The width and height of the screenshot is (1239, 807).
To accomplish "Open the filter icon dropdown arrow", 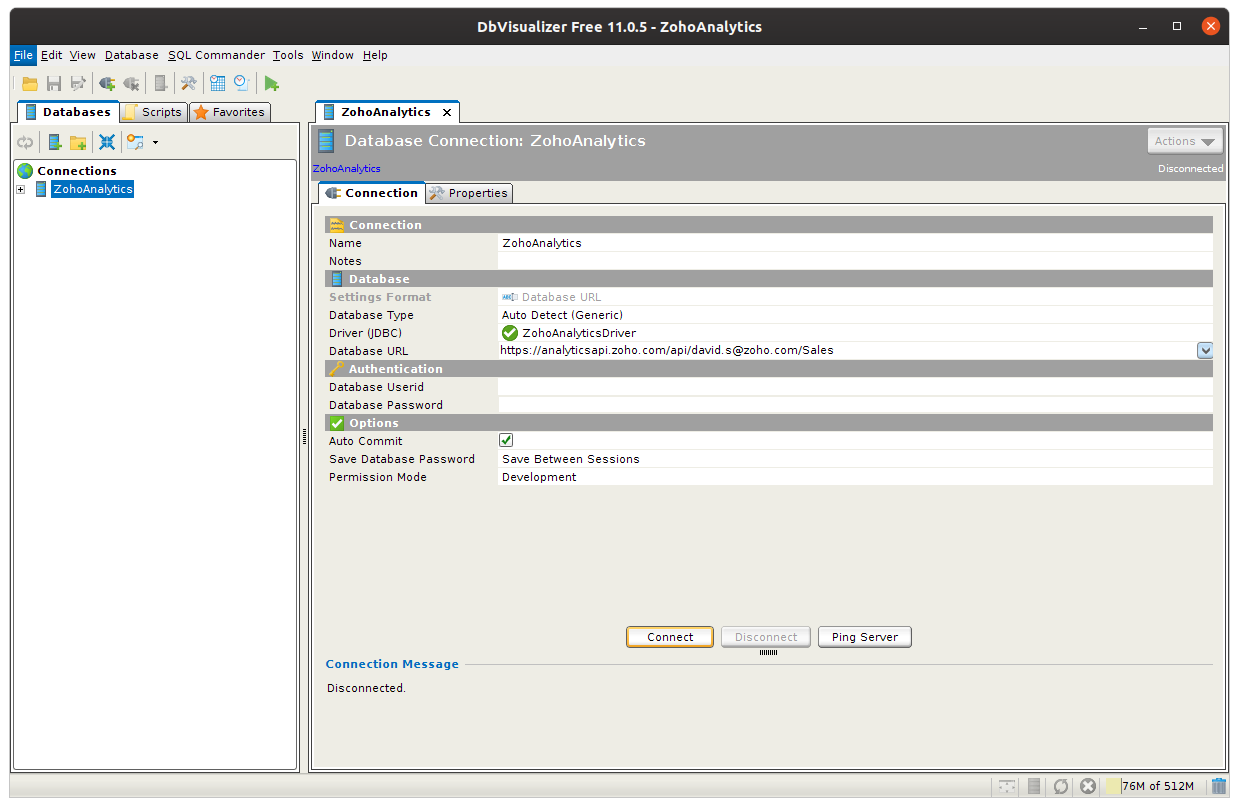I will point(155,142).
